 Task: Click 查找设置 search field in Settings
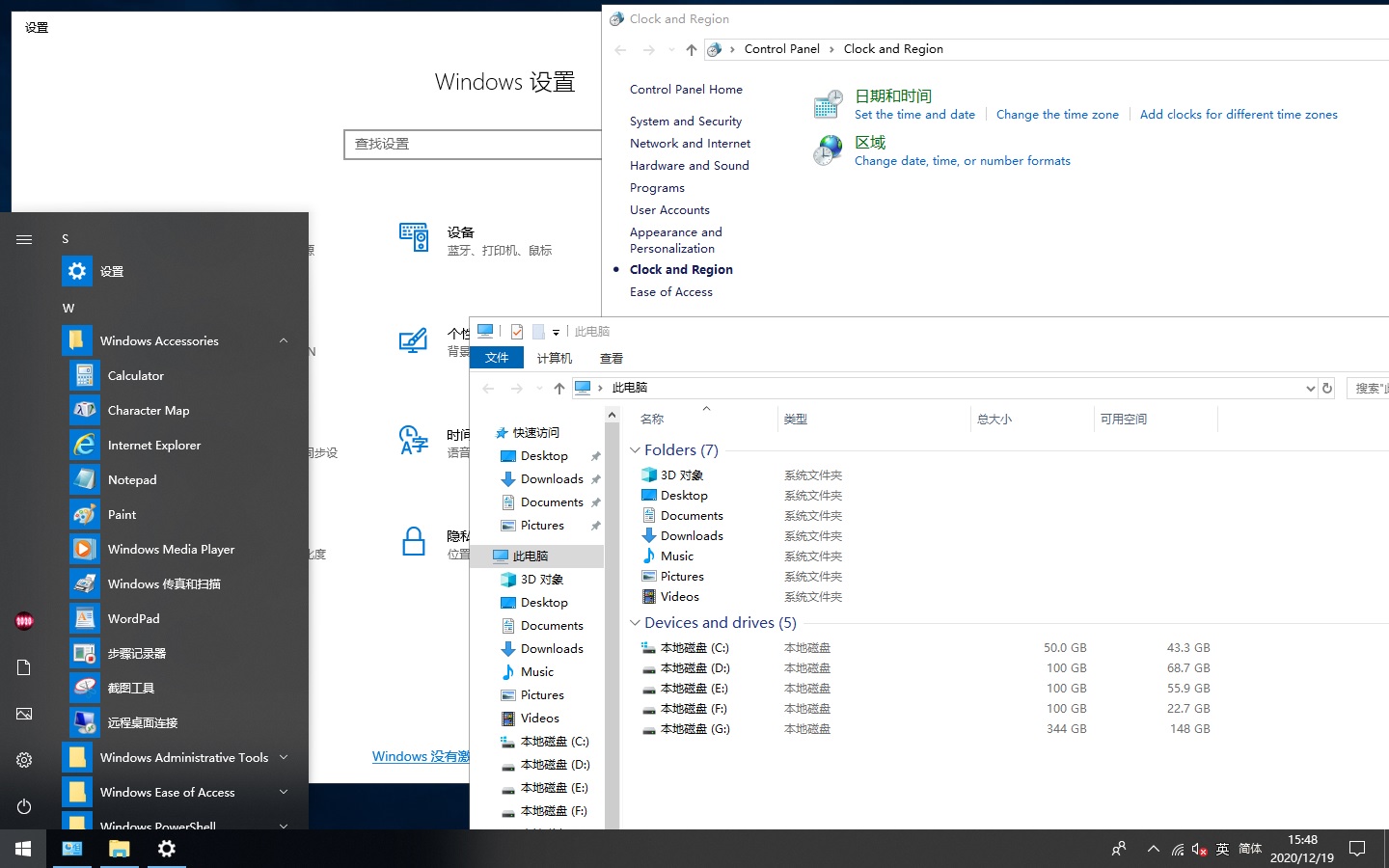473,144
